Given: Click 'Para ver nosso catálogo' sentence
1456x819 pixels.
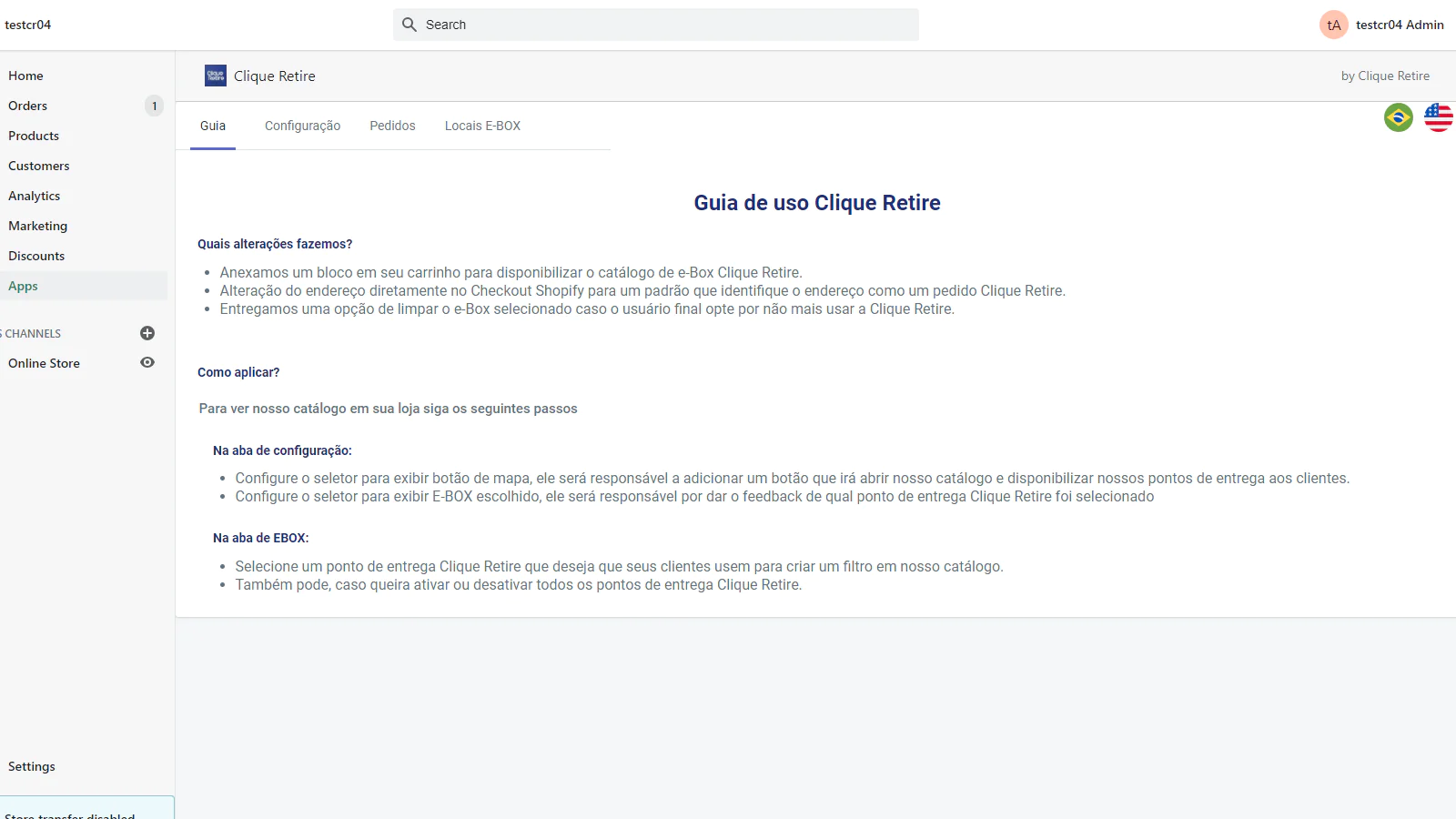Looking at the screenshot, I should 389,409.
